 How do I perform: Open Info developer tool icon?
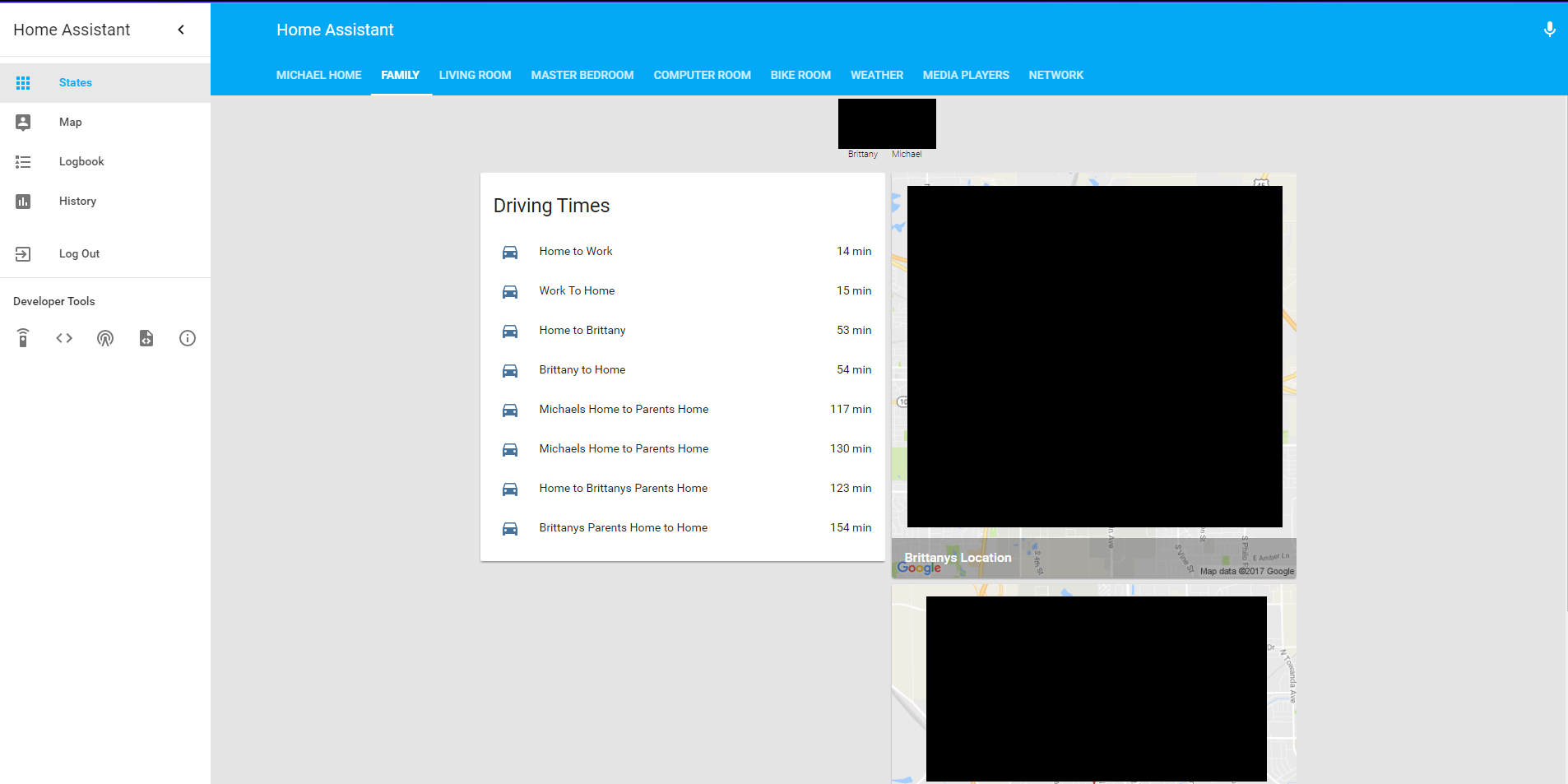coord(188,338)
